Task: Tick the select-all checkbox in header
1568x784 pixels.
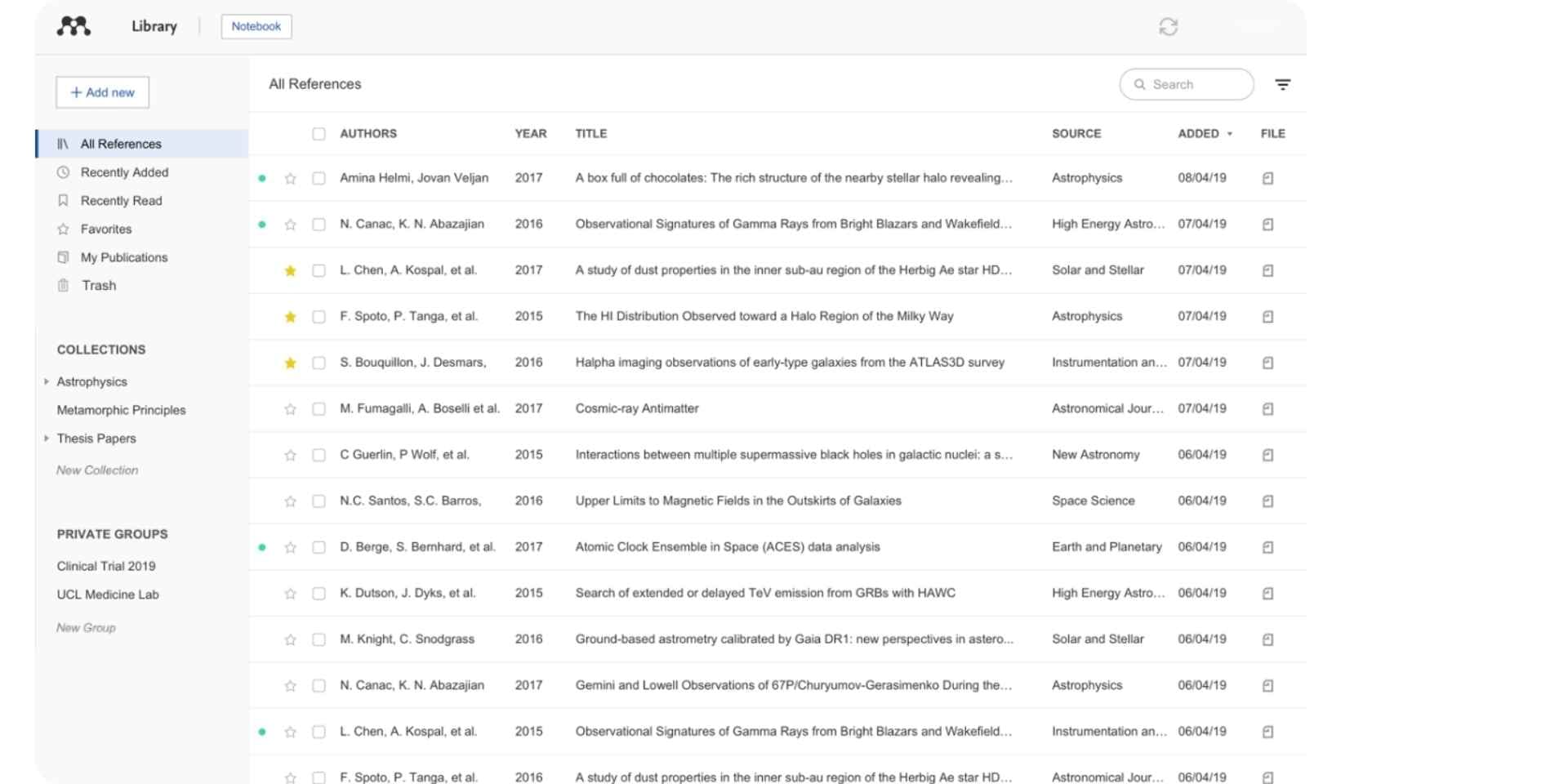Action: pyautogui.click(x=318, y=134)
